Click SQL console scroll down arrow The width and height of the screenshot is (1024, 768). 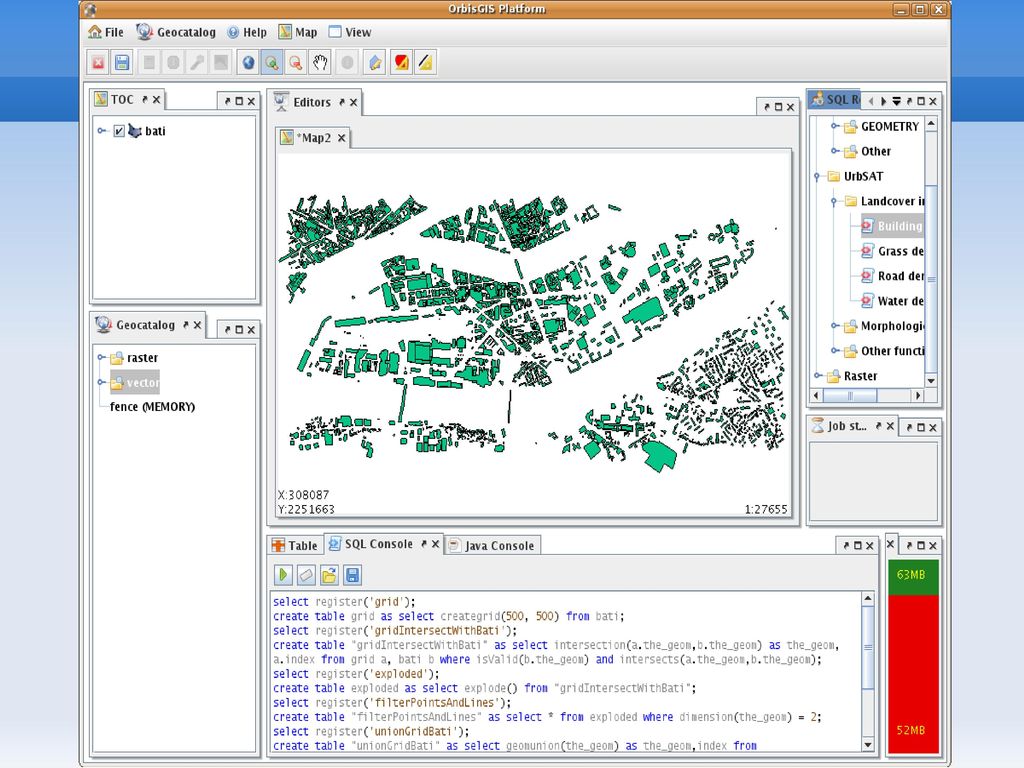tap(868, 745)
